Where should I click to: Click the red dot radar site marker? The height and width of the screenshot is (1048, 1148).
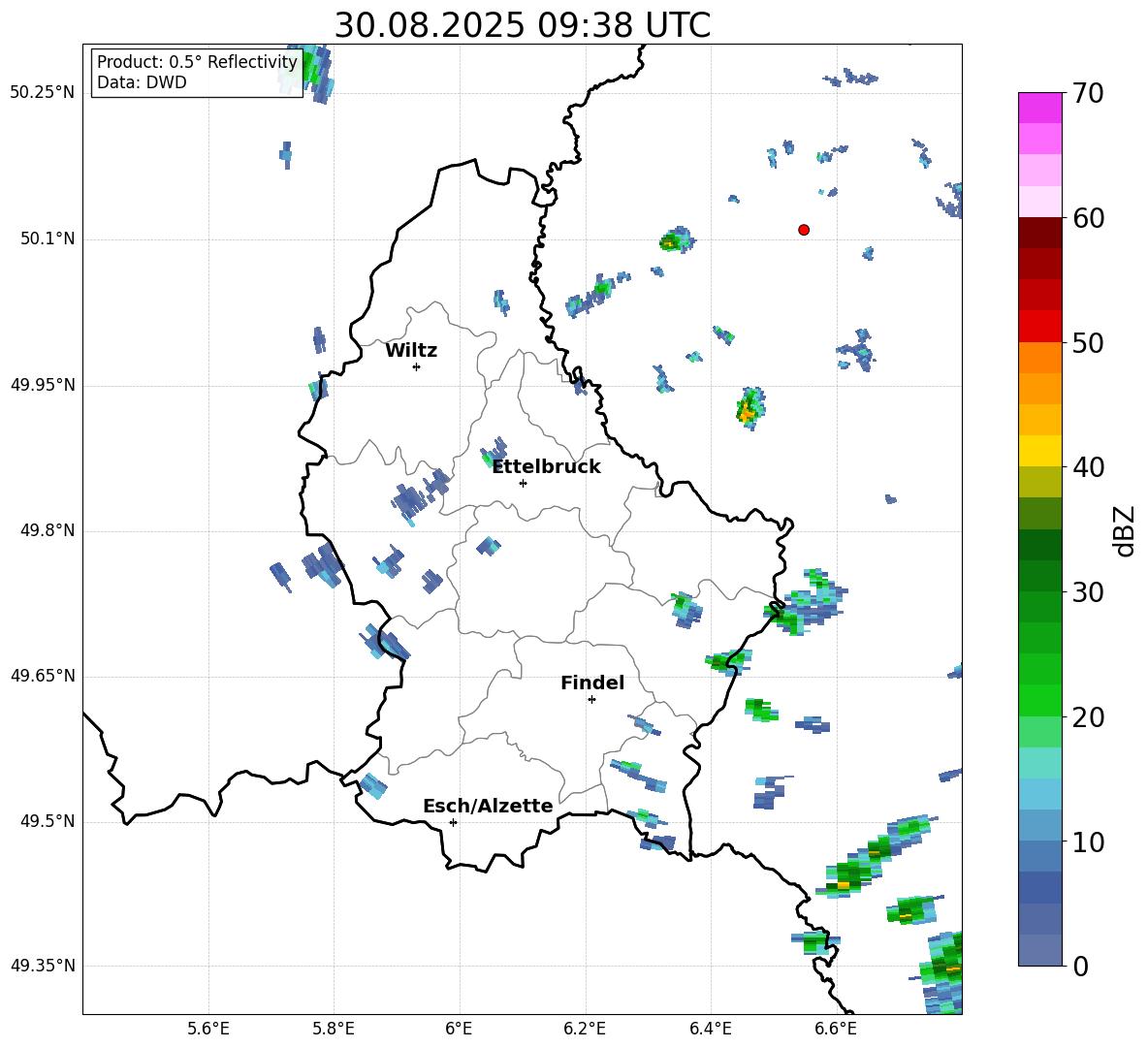[803, 230]
